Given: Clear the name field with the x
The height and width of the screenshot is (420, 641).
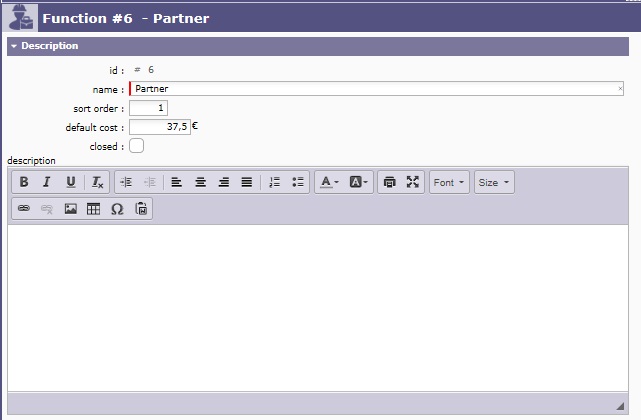Looking at the screenshot, I should click(620, 88).
